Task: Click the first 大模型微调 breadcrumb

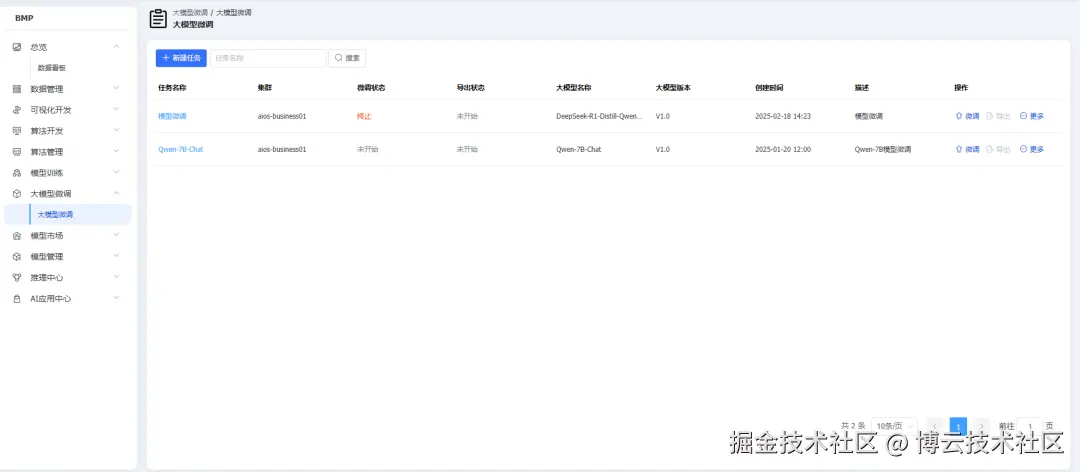Action: coord(190,12)
